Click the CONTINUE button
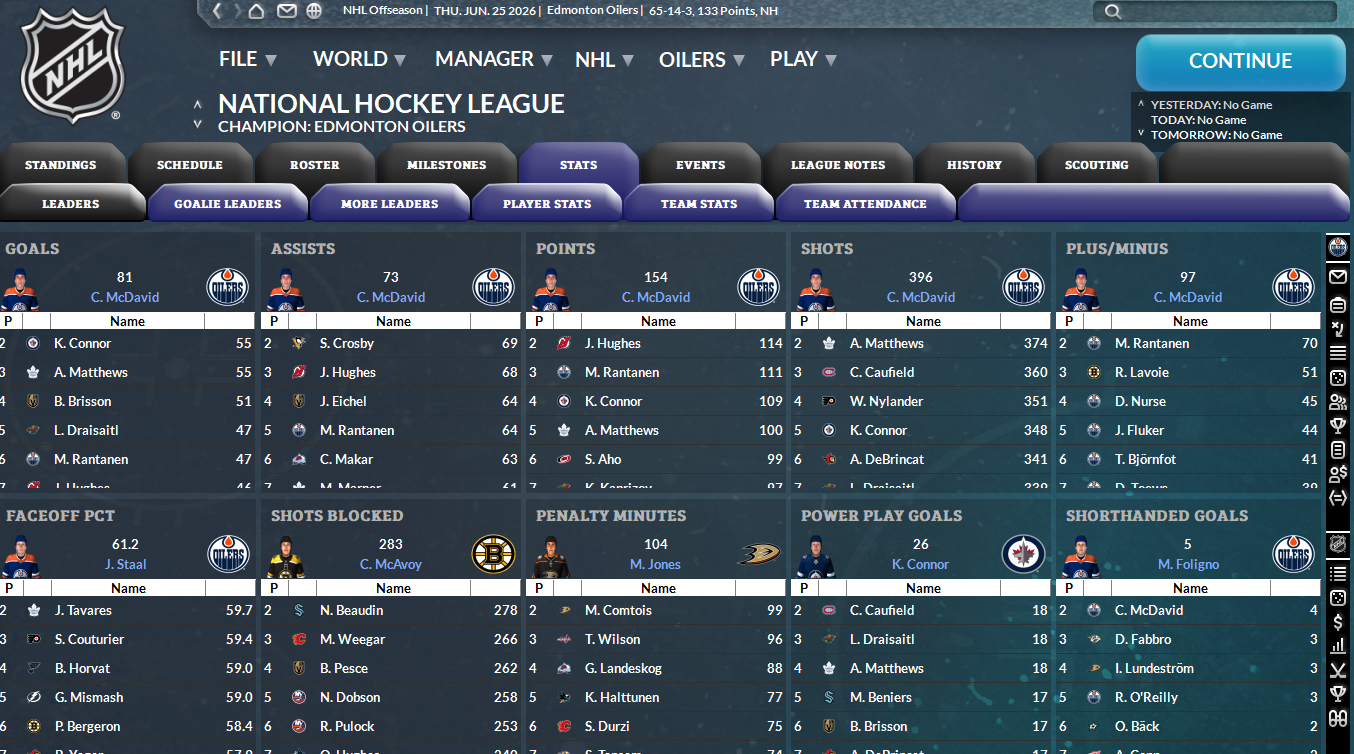The width and height of the screenshot is (1354, 754). pyautogui.click(x=1240, y=61)
